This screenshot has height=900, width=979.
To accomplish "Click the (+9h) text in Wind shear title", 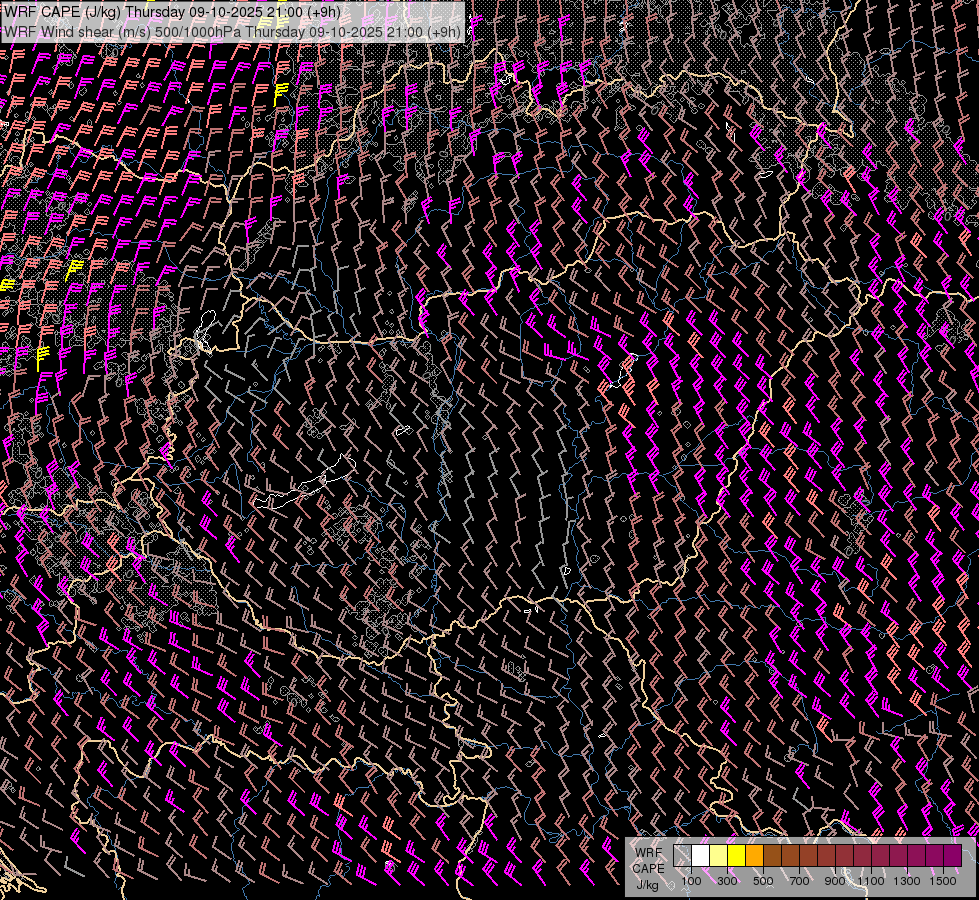I will (x=443, y=31).
